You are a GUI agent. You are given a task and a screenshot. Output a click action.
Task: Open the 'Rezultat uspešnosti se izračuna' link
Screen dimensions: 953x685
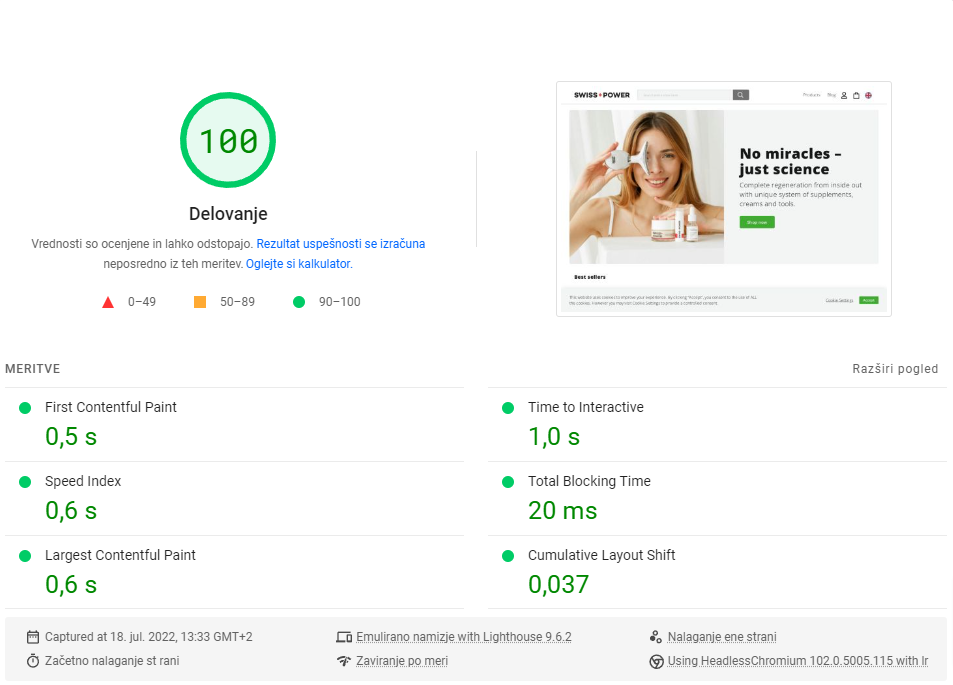(340, 244)
